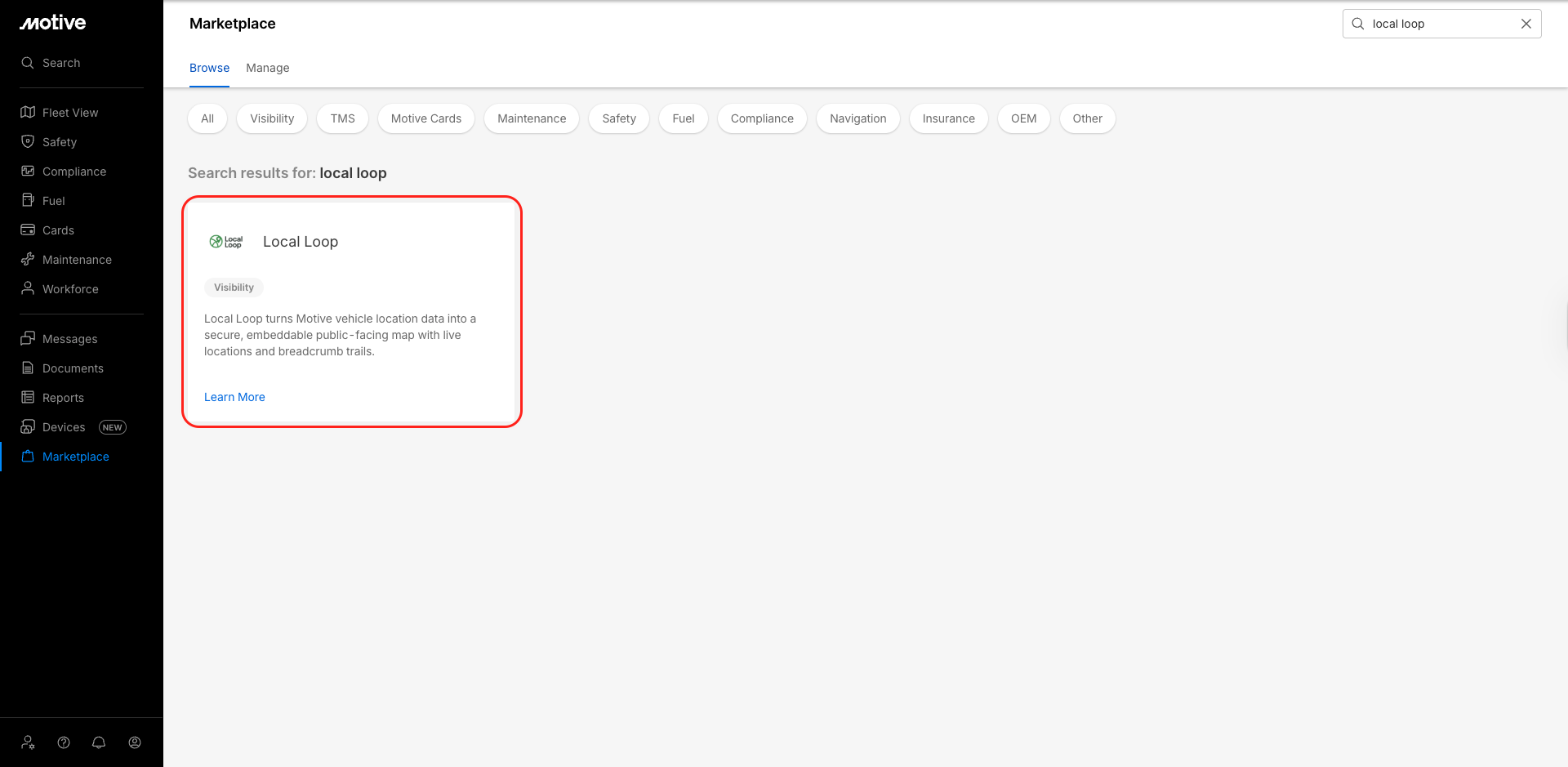The image size is (1568, 767).
Task: Open admin user settings icon at bottom
Action: click(29, 742)
